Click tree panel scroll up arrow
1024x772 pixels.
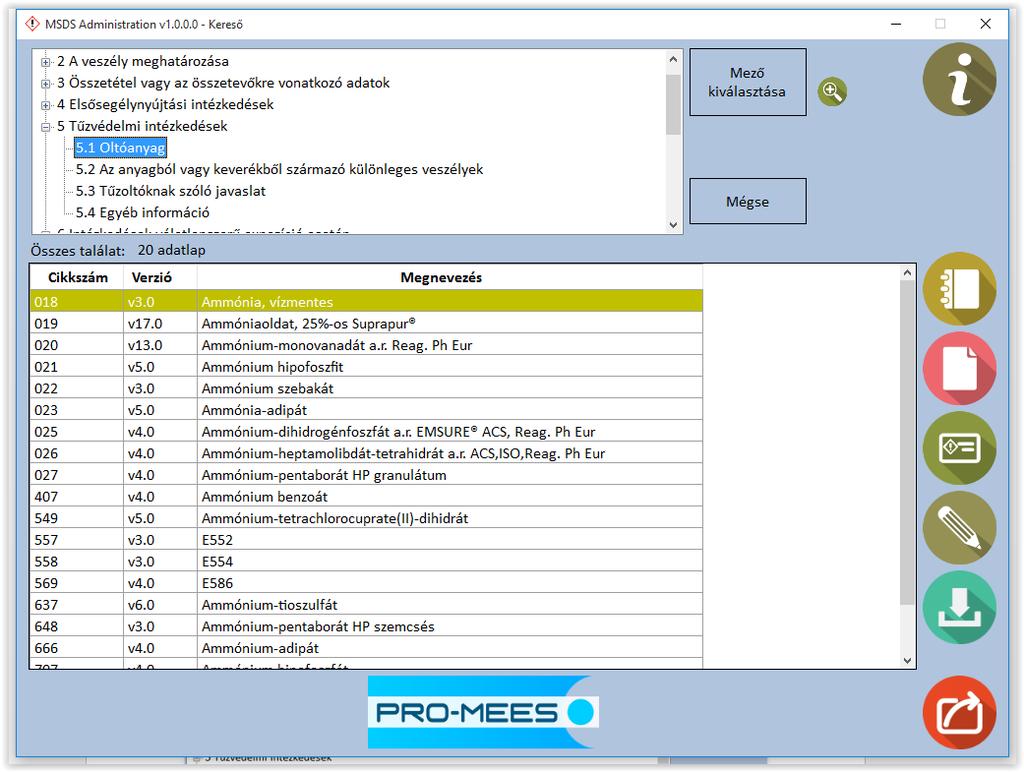[673, 59]
